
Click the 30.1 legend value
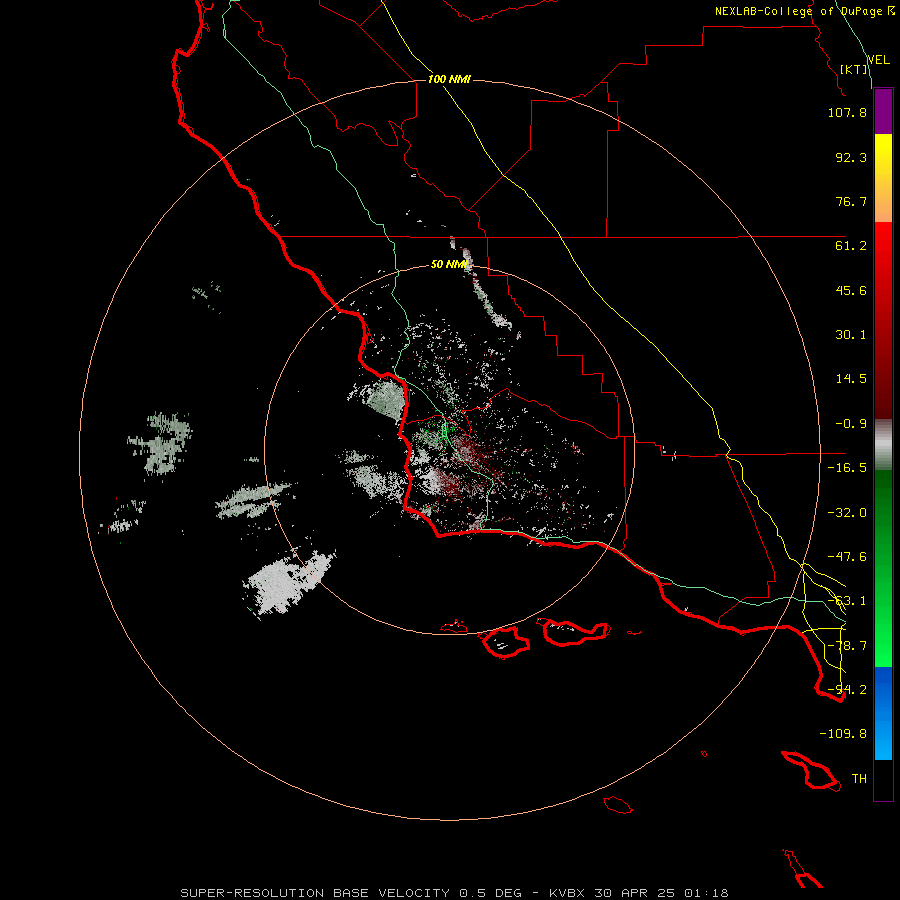tap(851, 335)
